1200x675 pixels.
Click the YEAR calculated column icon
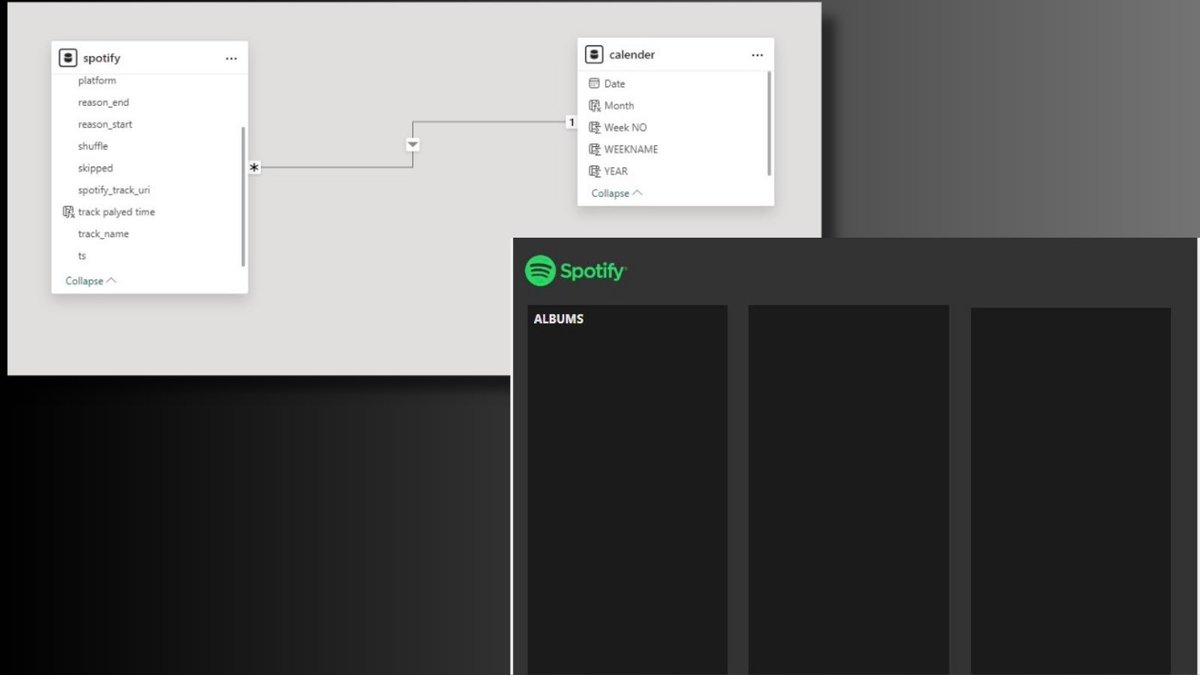(x=594, y=171)
